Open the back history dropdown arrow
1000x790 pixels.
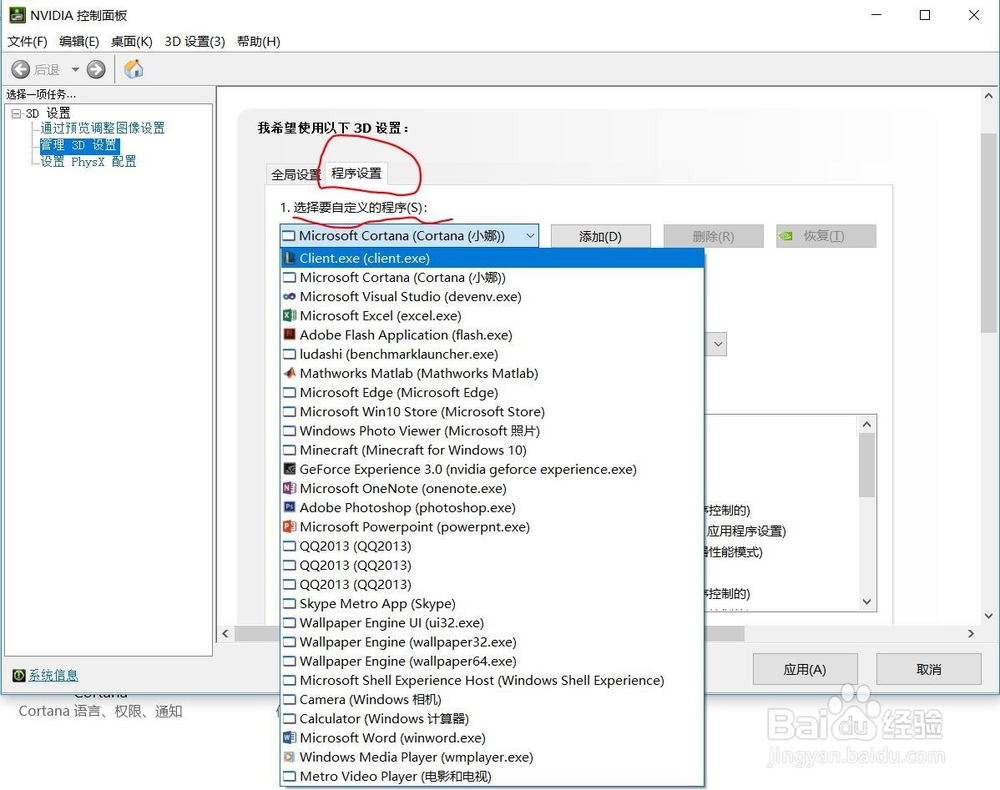75,69
